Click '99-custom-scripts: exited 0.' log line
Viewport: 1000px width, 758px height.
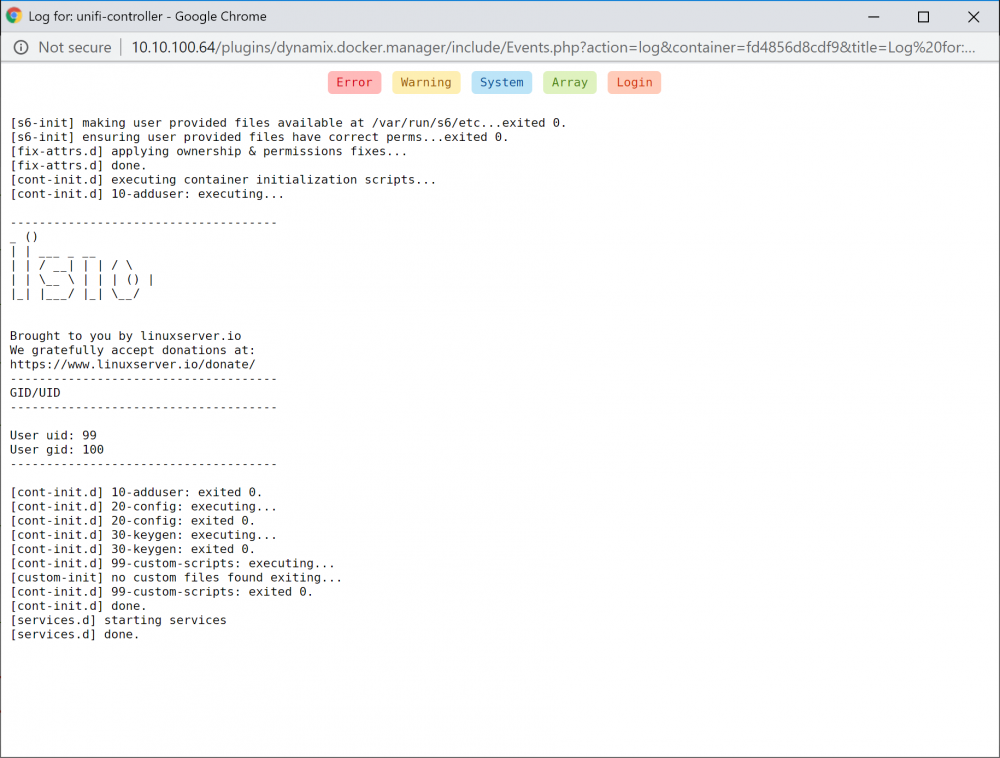click(161, 592)
